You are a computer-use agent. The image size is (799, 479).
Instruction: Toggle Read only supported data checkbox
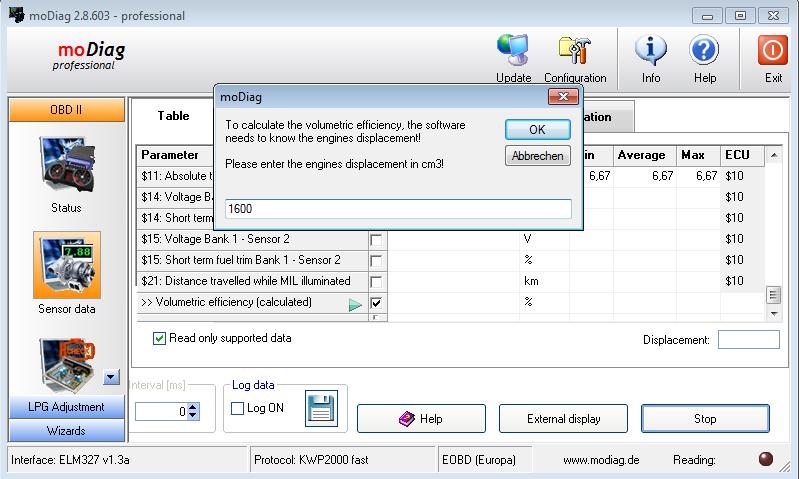pos(160,338)
